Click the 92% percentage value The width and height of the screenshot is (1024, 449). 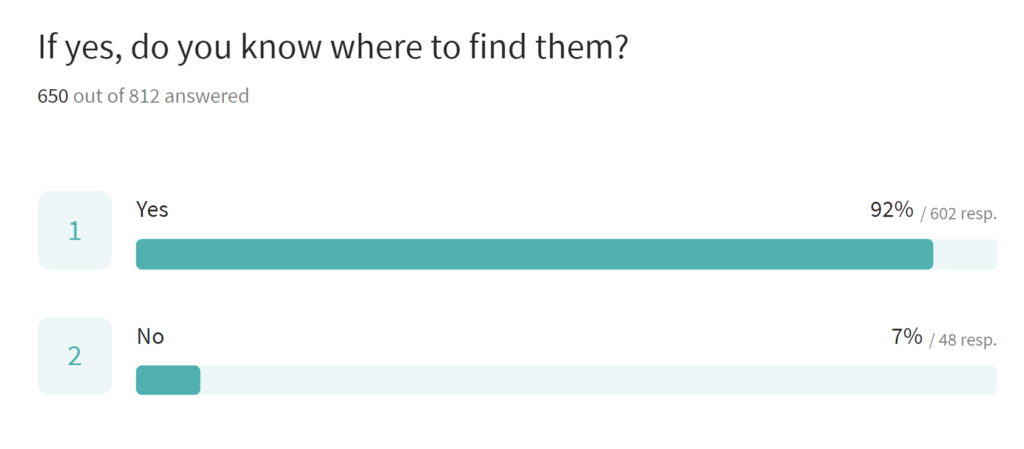coord(892,210)
